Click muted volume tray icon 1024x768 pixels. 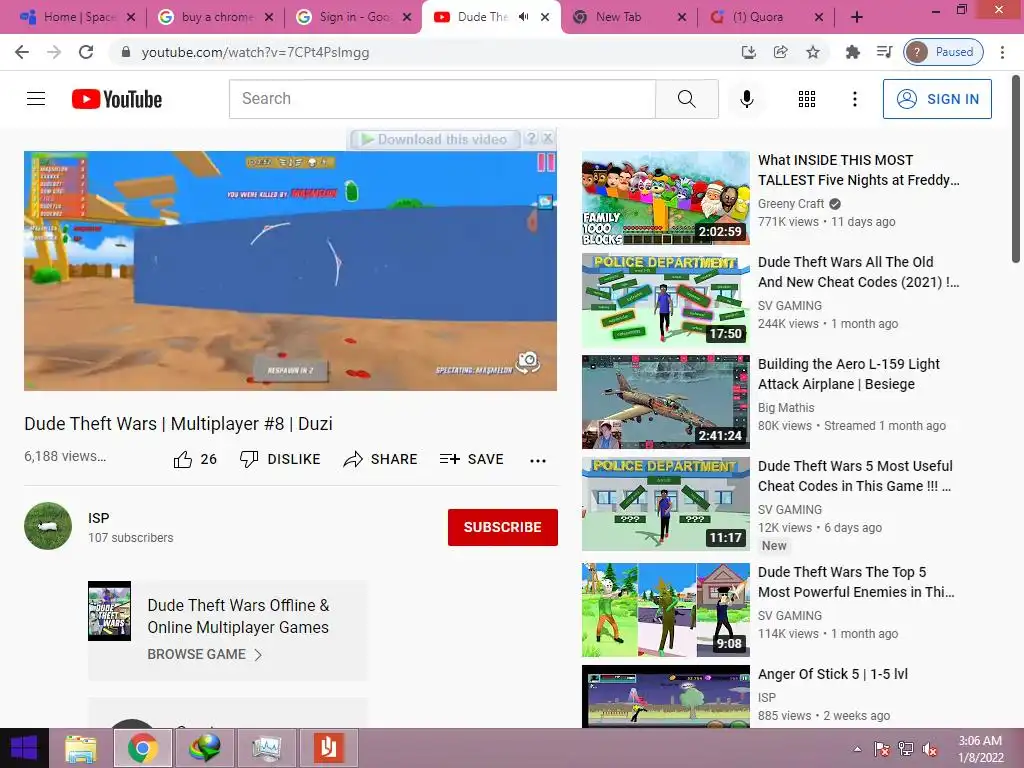pos(929,749)
